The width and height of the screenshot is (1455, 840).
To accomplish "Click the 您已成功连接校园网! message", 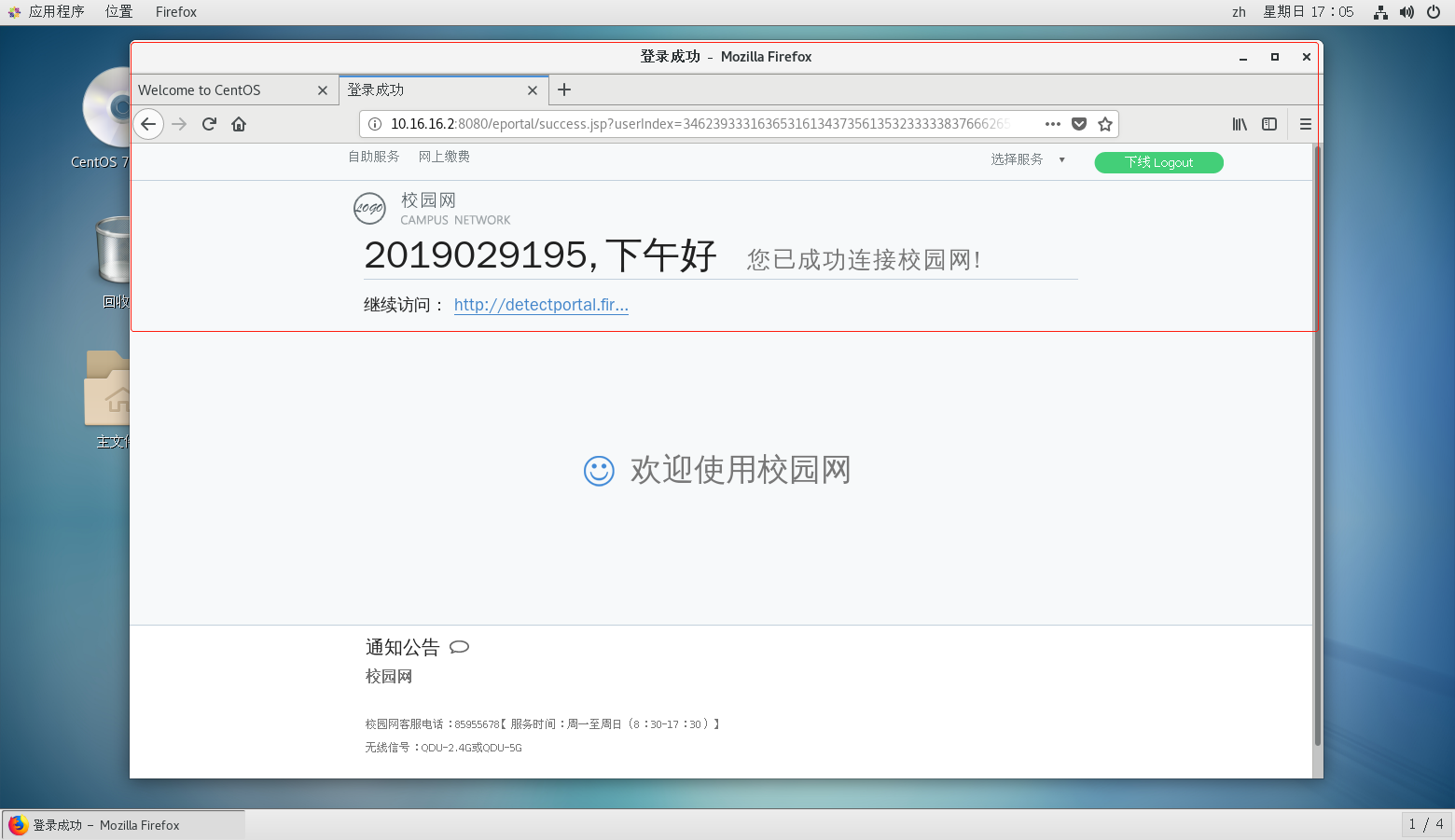I will 864,260.
